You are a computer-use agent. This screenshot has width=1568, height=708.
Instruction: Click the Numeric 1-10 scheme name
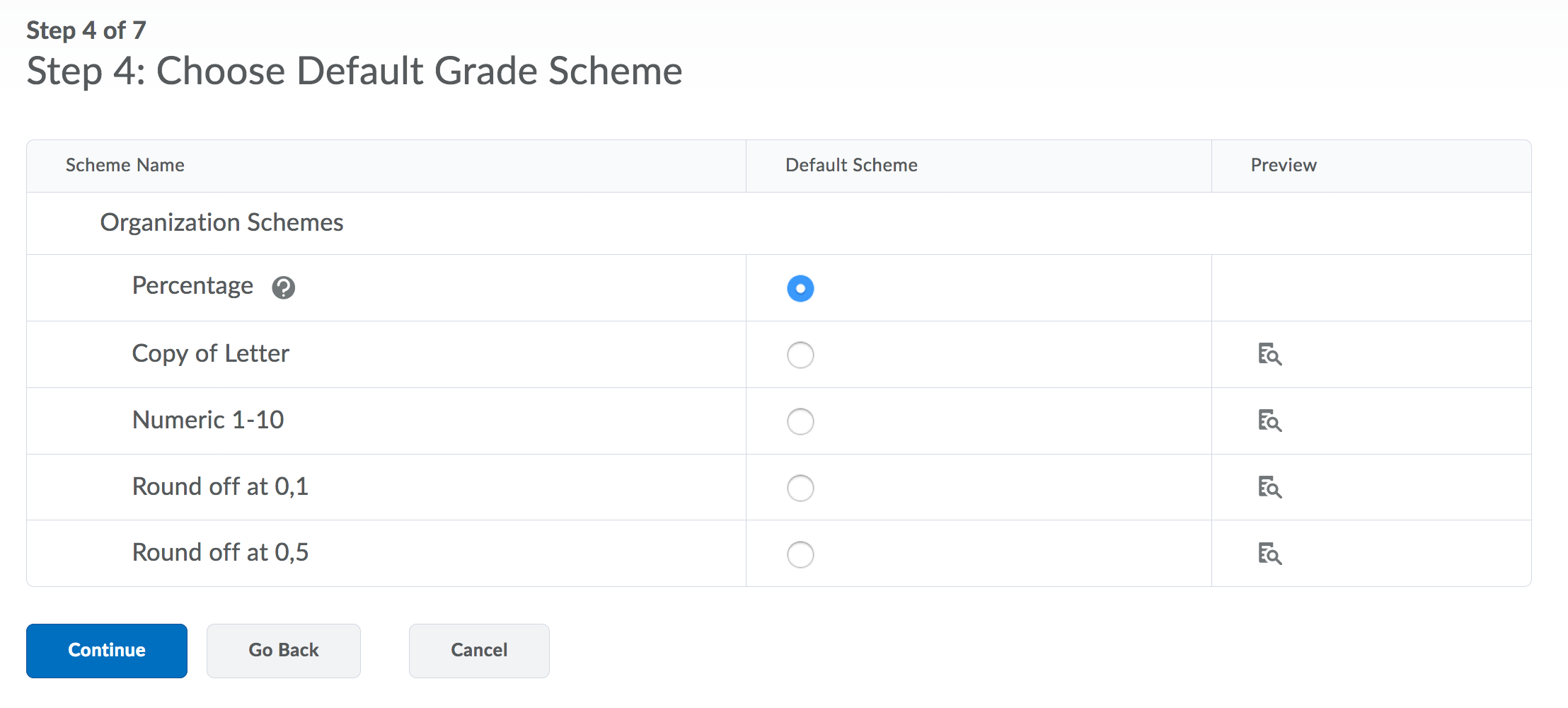point(208,420)
